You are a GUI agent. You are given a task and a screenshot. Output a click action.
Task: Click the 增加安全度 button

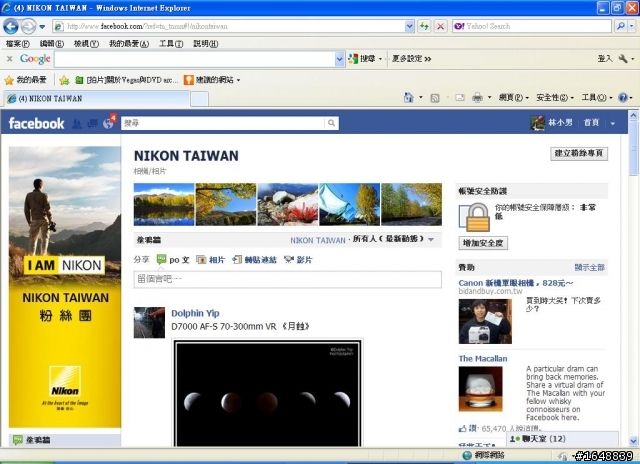483,243
